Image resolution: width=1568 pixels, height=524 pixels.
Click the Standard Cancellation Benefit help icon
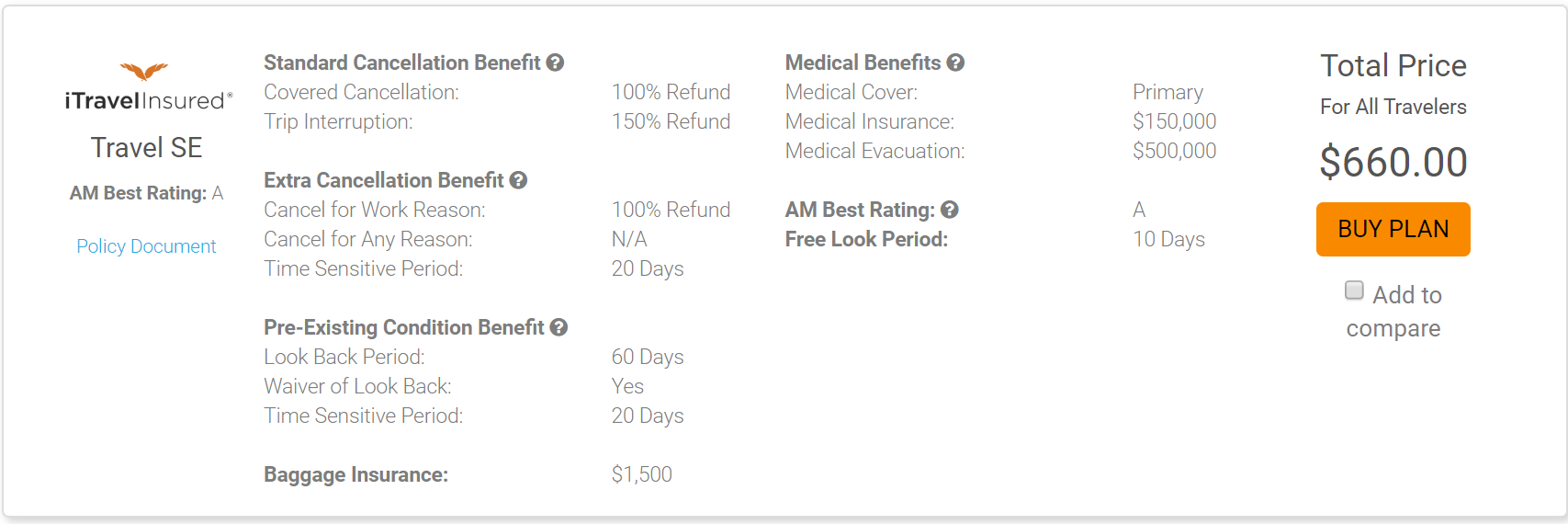coord(555,63)
